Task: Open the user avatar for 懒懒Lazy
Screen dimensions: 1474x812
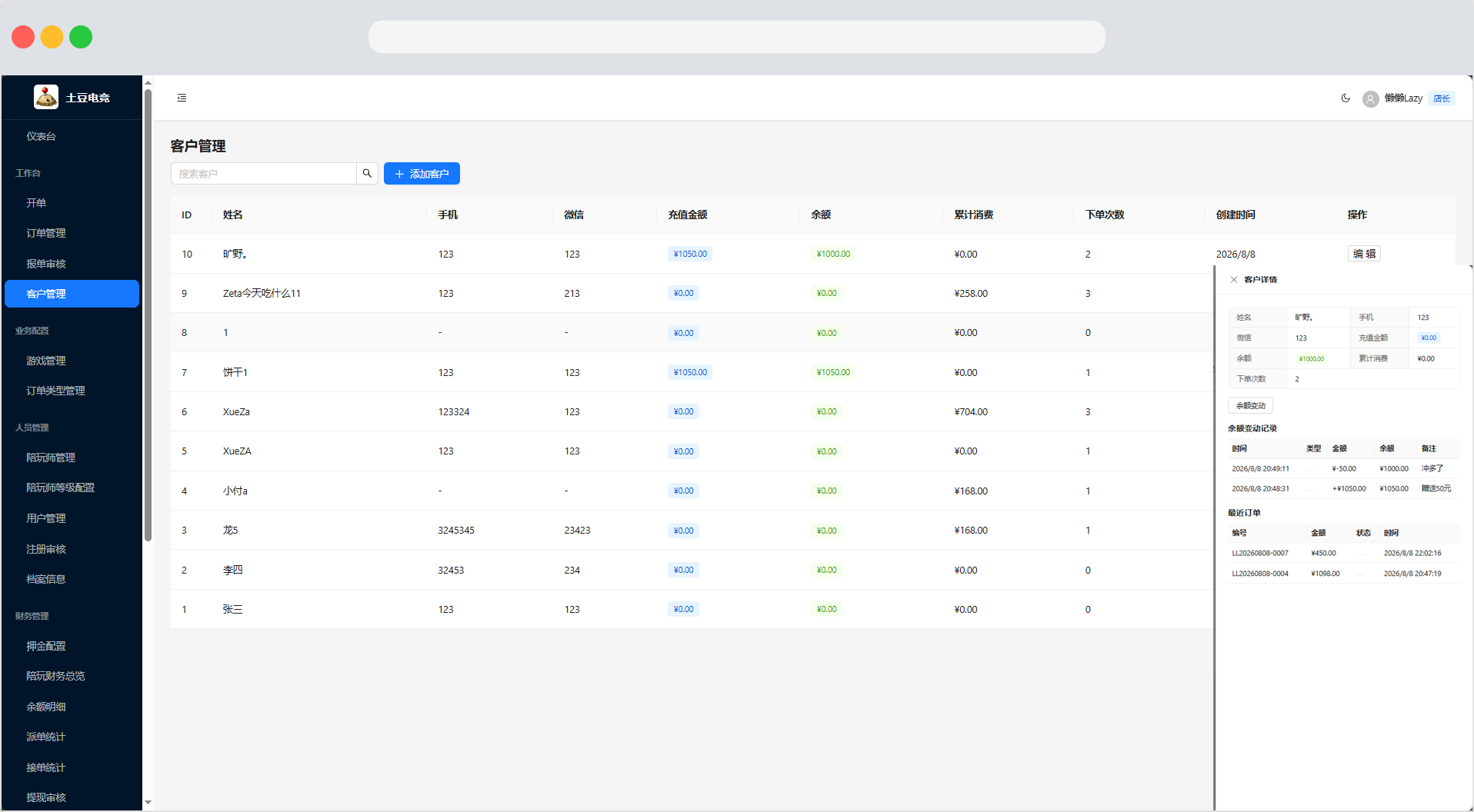Action: pos(1370,98)
